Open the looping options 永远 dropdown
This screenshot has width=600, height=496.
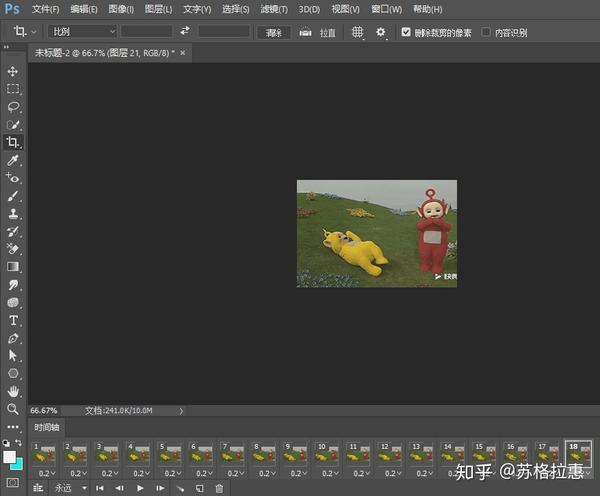[x=71, y=488]
